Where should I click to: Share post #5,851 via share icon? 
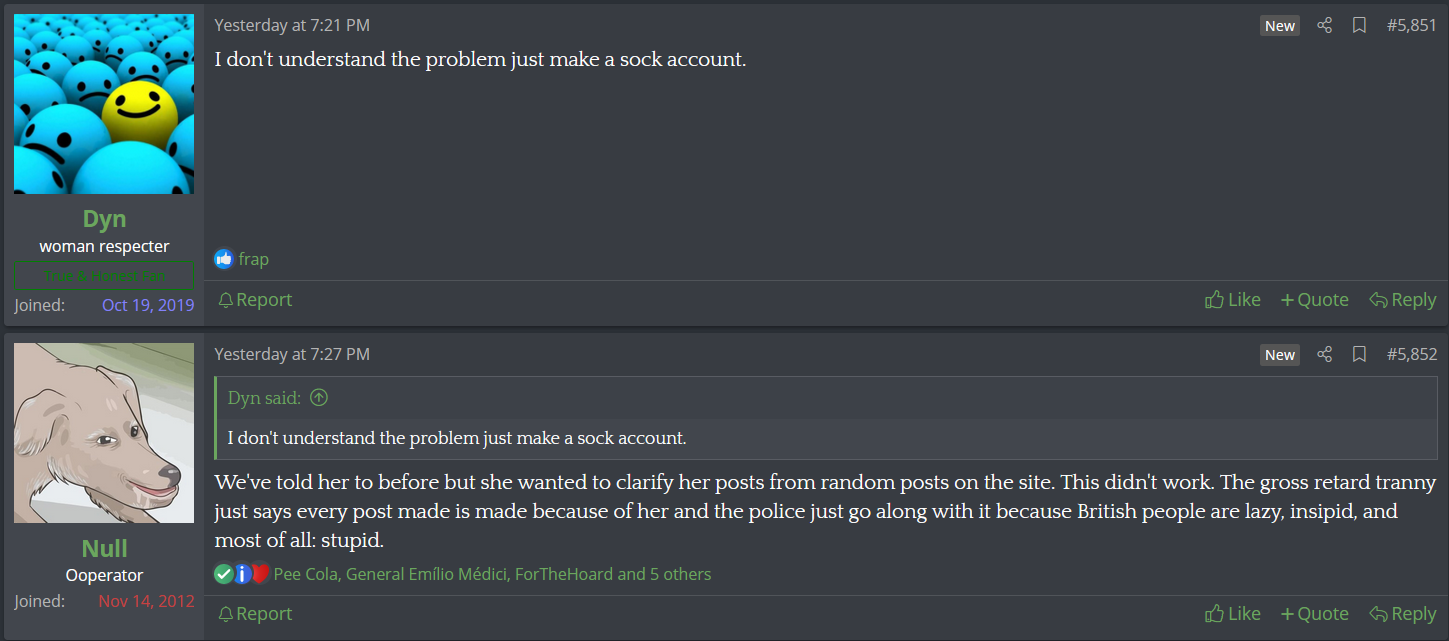point(1325,26)
